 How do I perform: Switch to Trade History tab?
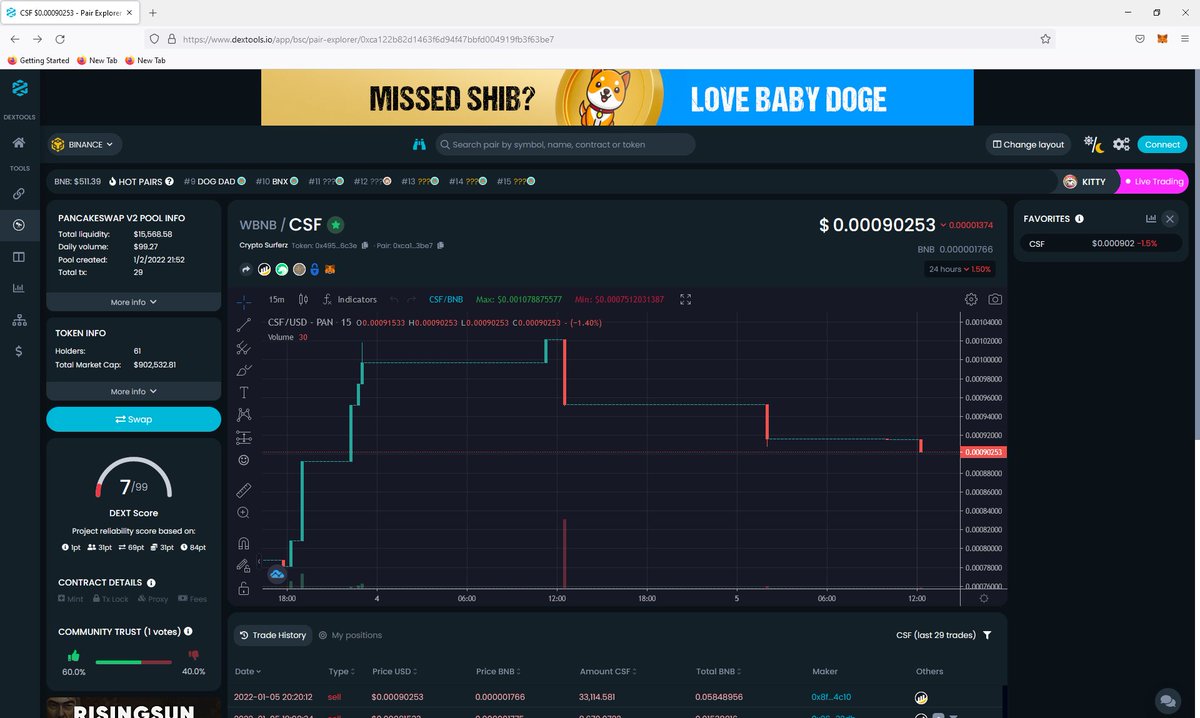pos(273,635)
